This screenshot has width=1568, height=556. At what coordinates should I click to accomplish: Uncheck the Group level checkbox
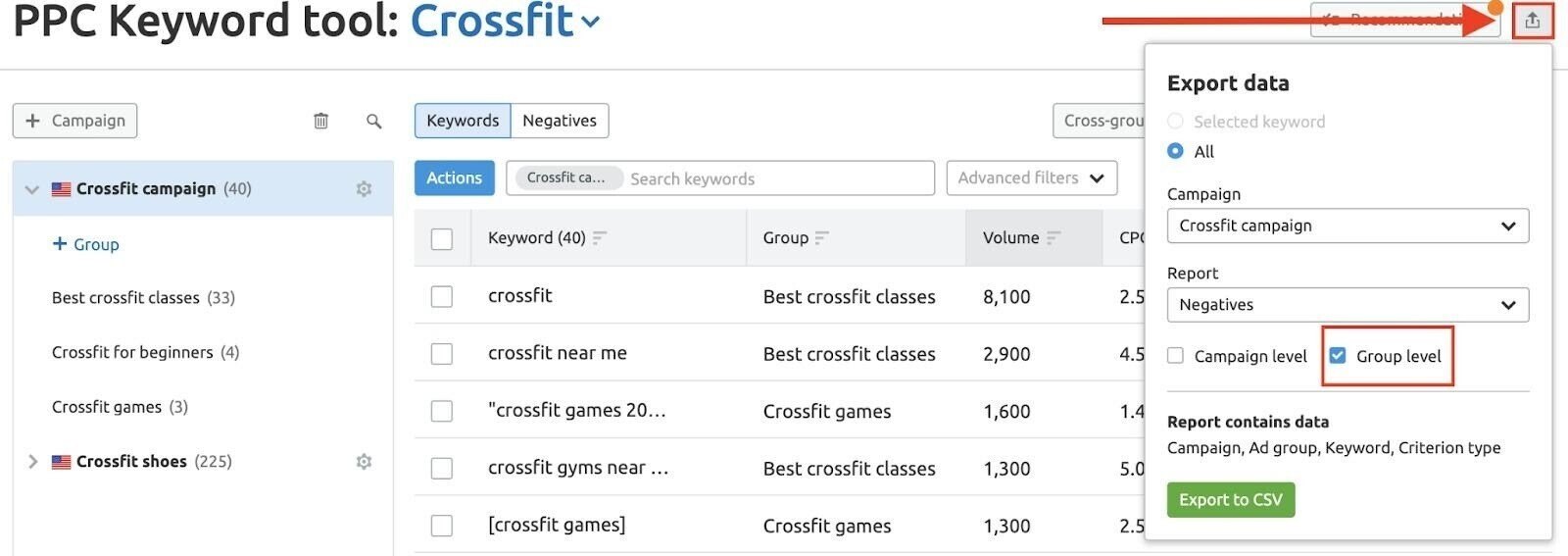[x=1337, y=355]
